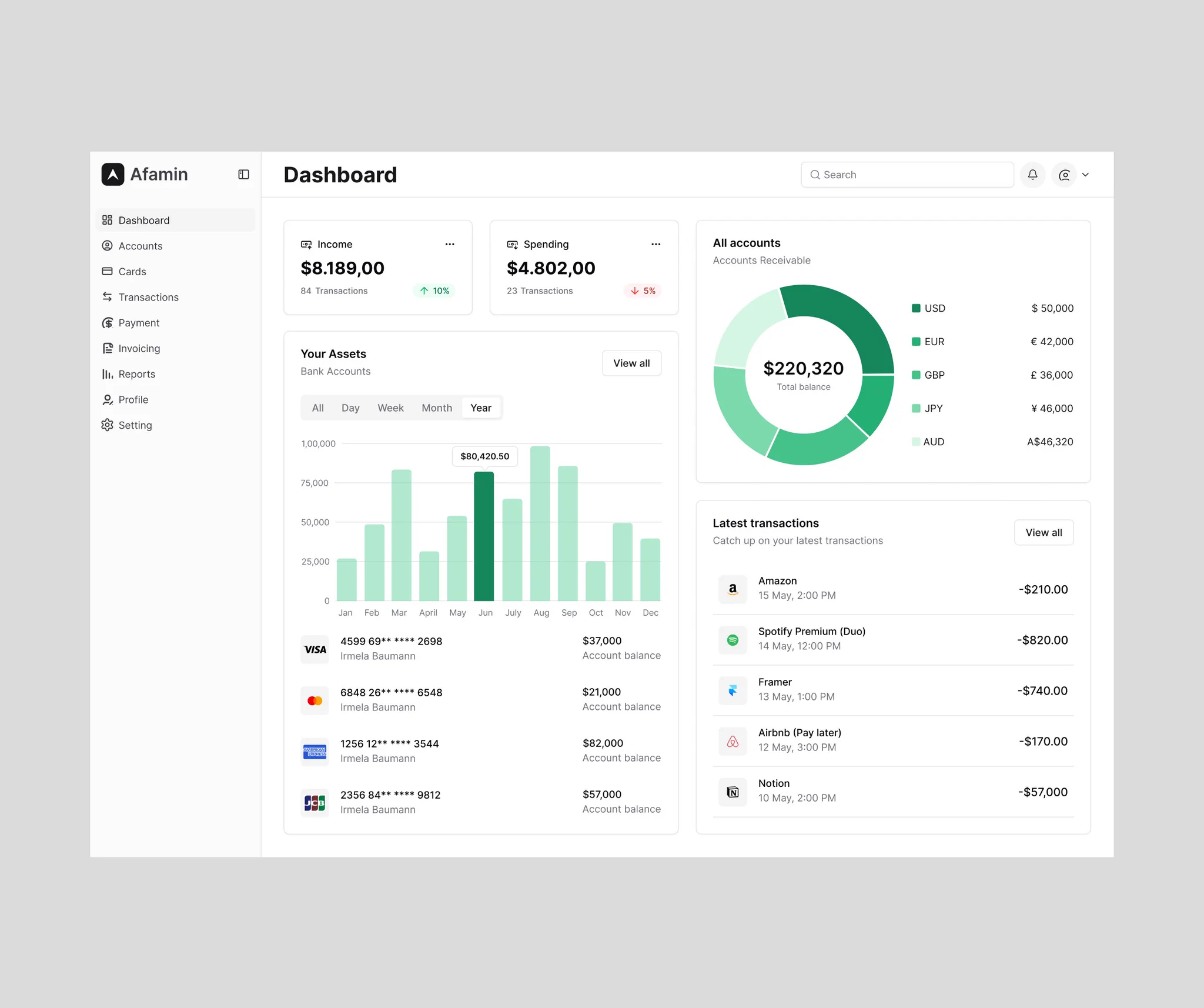Screen dimensions: 1204x1008
Task: Select the Week time range tab
Action: tap(390, 408)
